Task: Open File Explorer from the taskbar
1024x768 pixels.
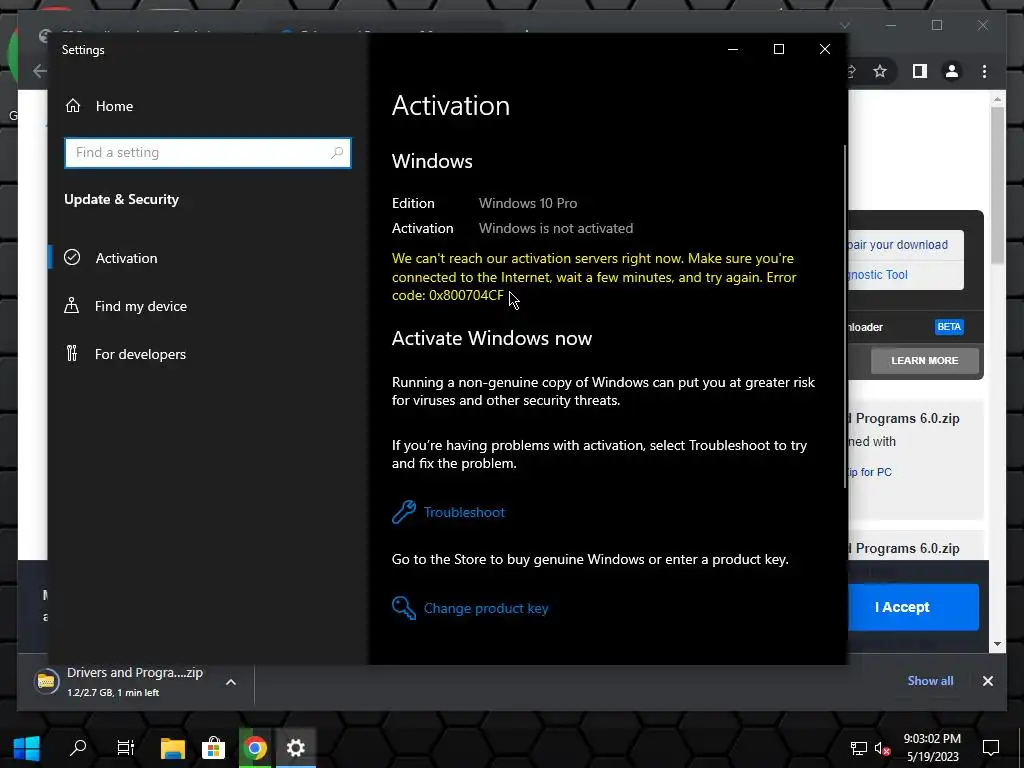Action: click(x=172, y=748)
